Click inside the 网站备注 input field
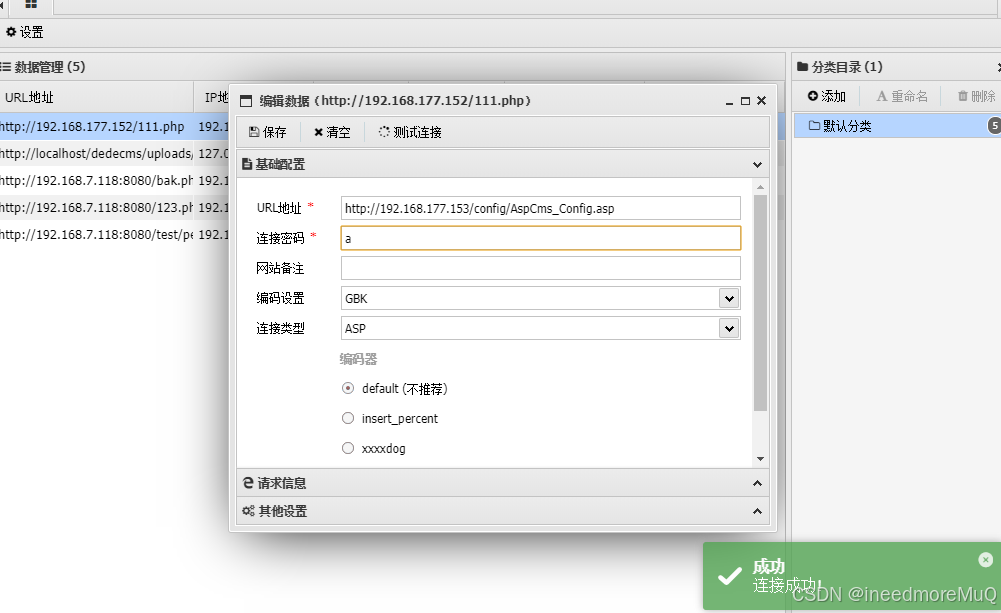This screenshot has width=1001, height=613. pyautogui.click(x=540, y=267)
